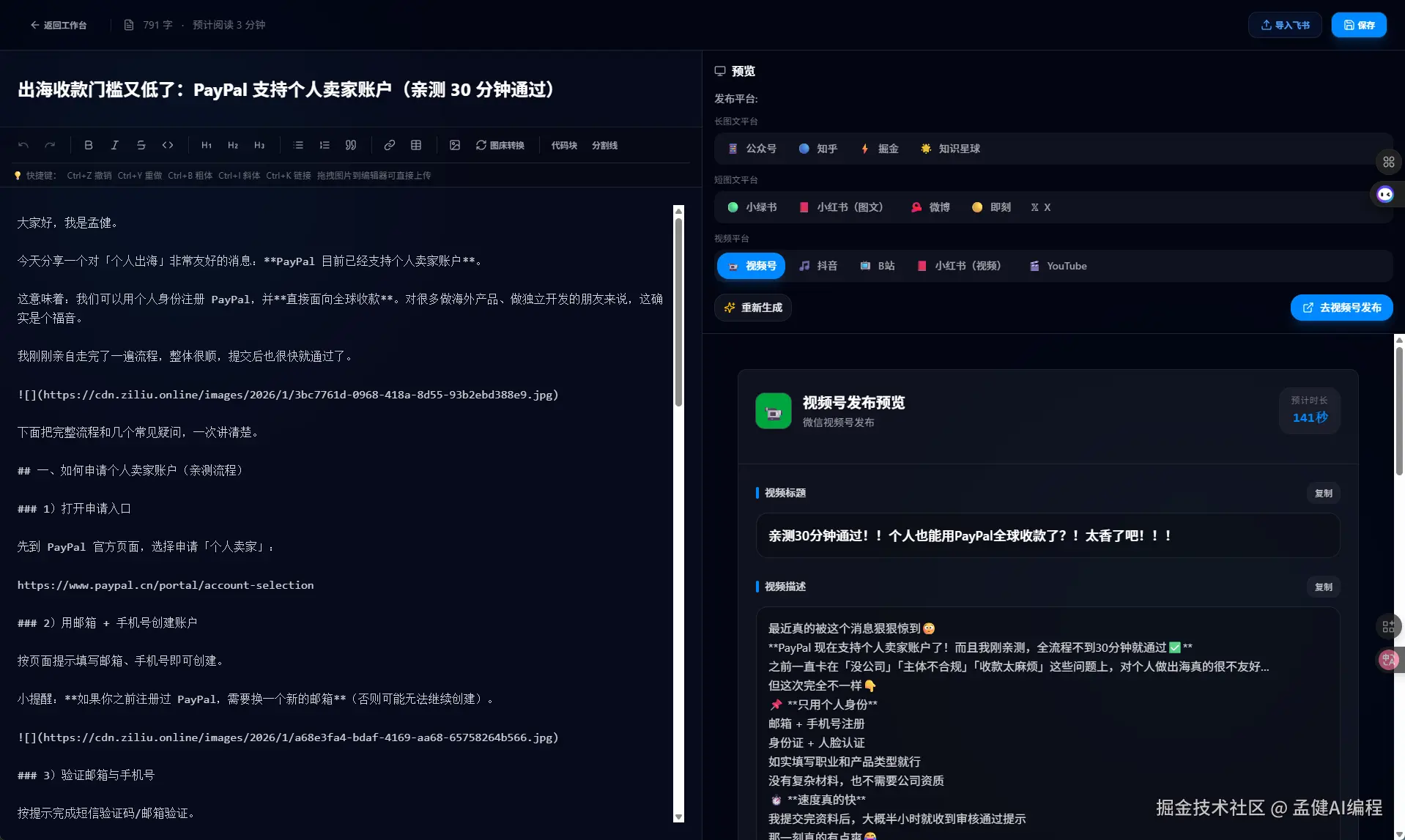Click the undo icon in editor toolbar

pyautogui.click(x=23, y=145)
